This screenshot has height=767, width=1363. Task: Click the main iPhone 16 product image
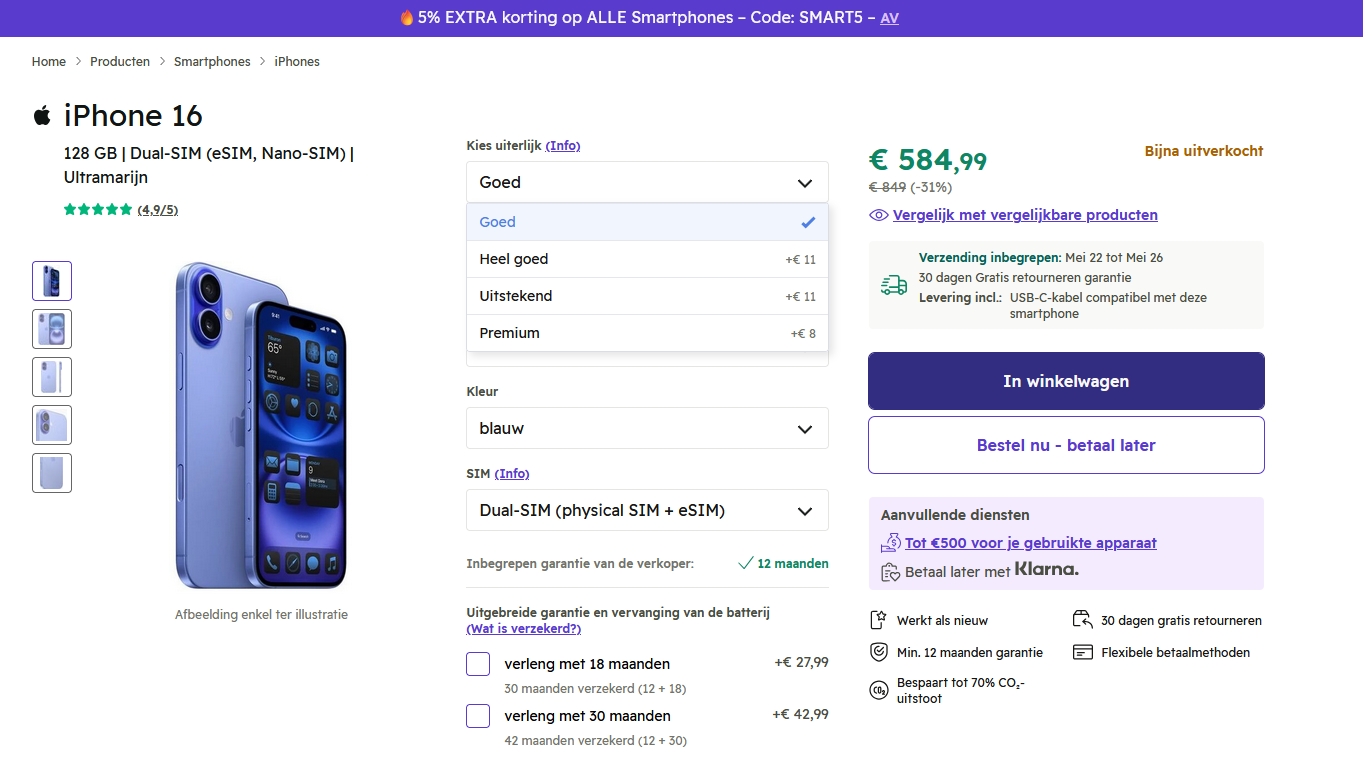(261, 426)
